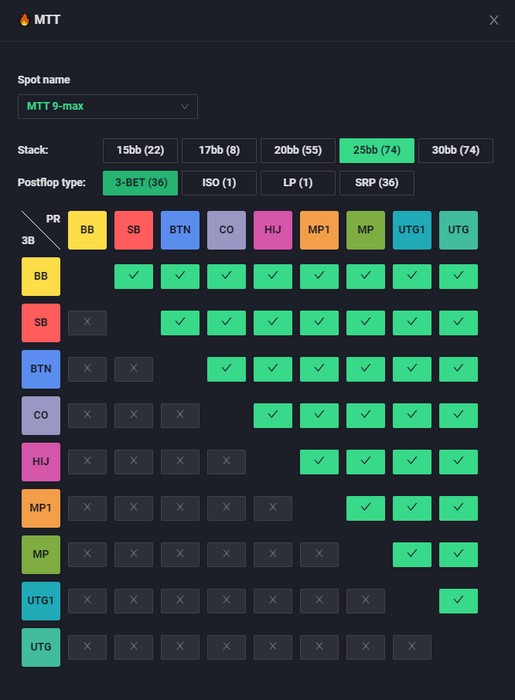Toggle checkmark cell for SB vs BTN
This screenshot has height=700, width=515.
click(180, 323)
